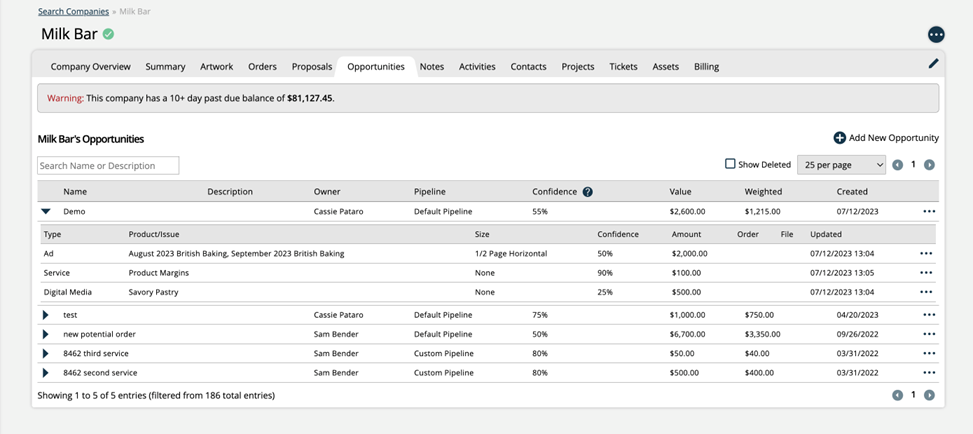Open the Orders tab

[x=262, y=66]
